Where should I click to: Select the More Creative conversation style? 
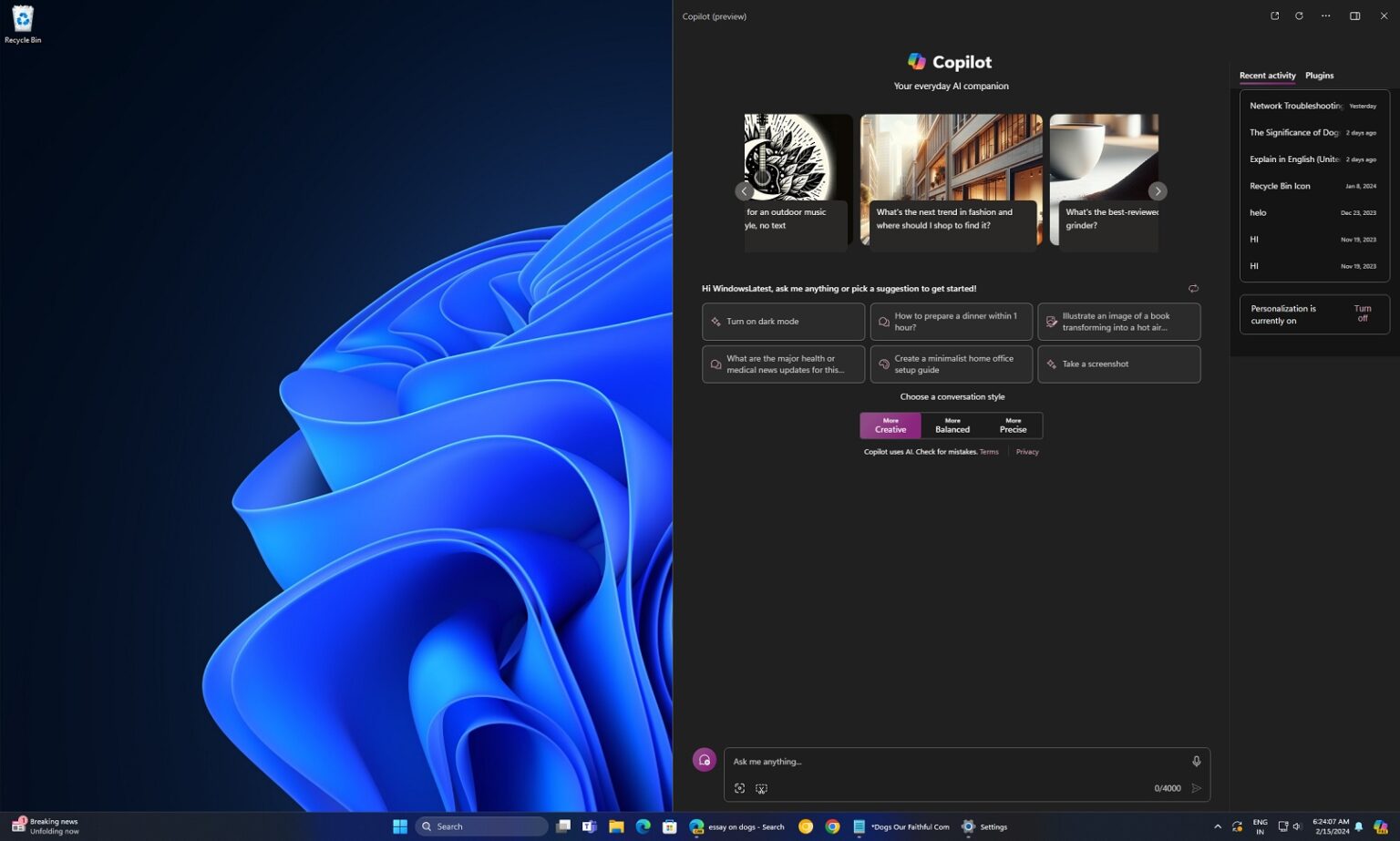click(890, 425)
